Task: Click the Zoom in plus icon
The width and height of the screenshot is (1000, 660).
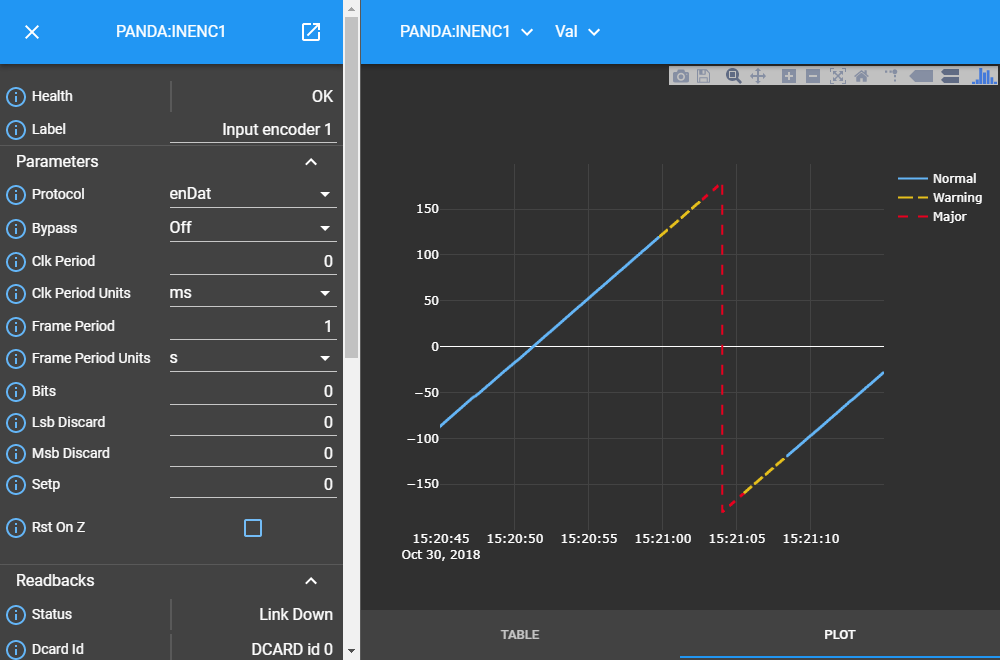Action: (x=789, y=76)
